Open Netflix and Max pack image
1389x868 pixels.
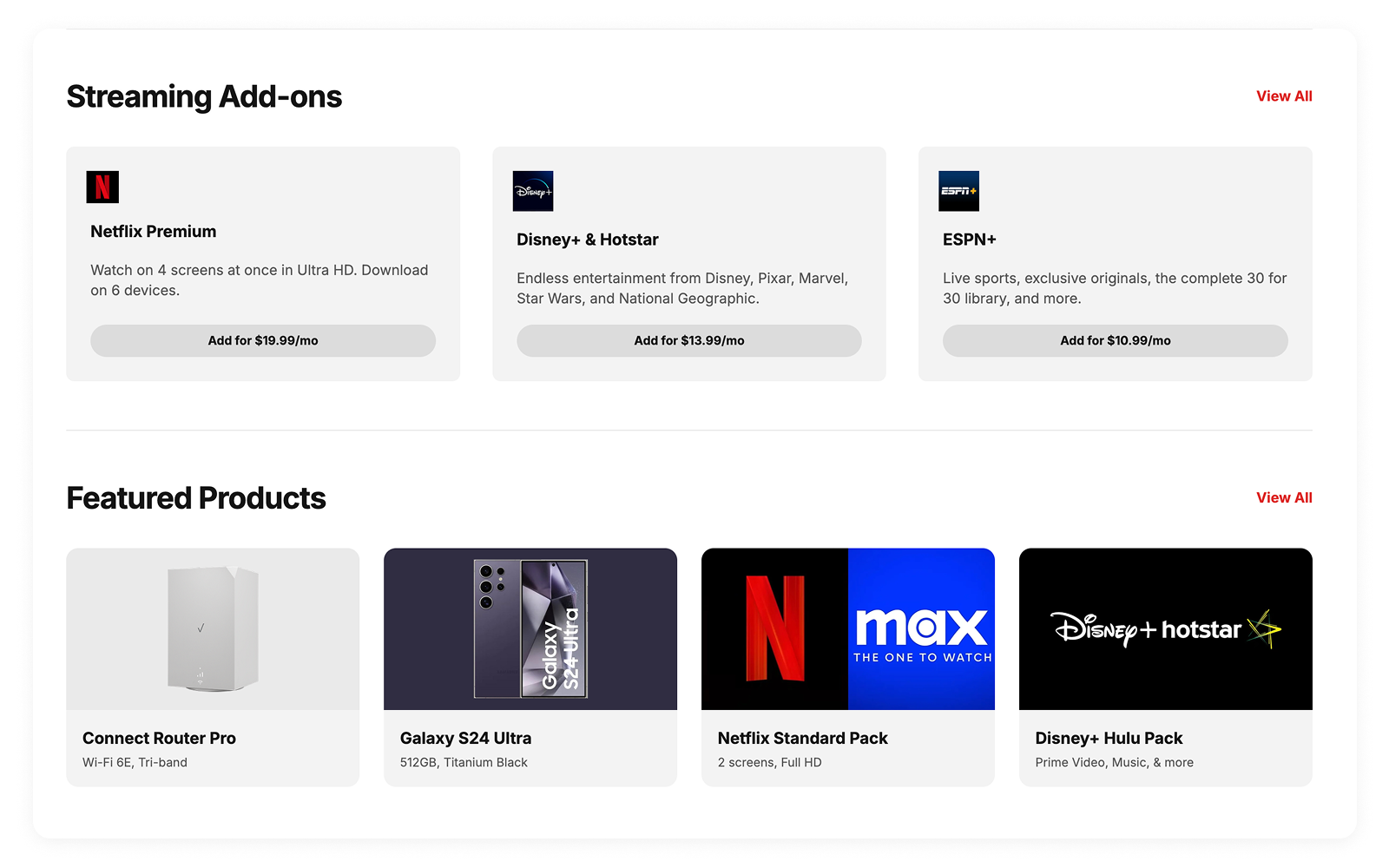pyautogui.click(x=848, y=628)
